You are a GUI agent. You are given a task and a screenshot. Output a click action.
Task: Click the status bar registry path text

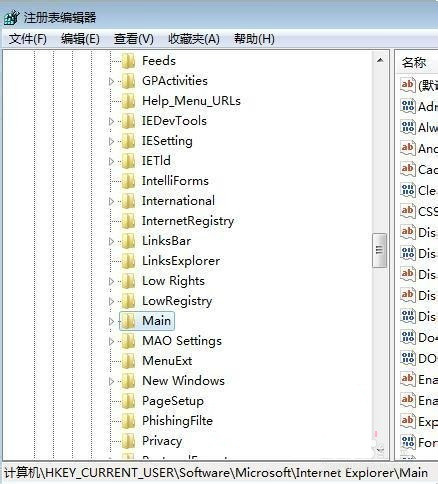click(x=216, y=473)
